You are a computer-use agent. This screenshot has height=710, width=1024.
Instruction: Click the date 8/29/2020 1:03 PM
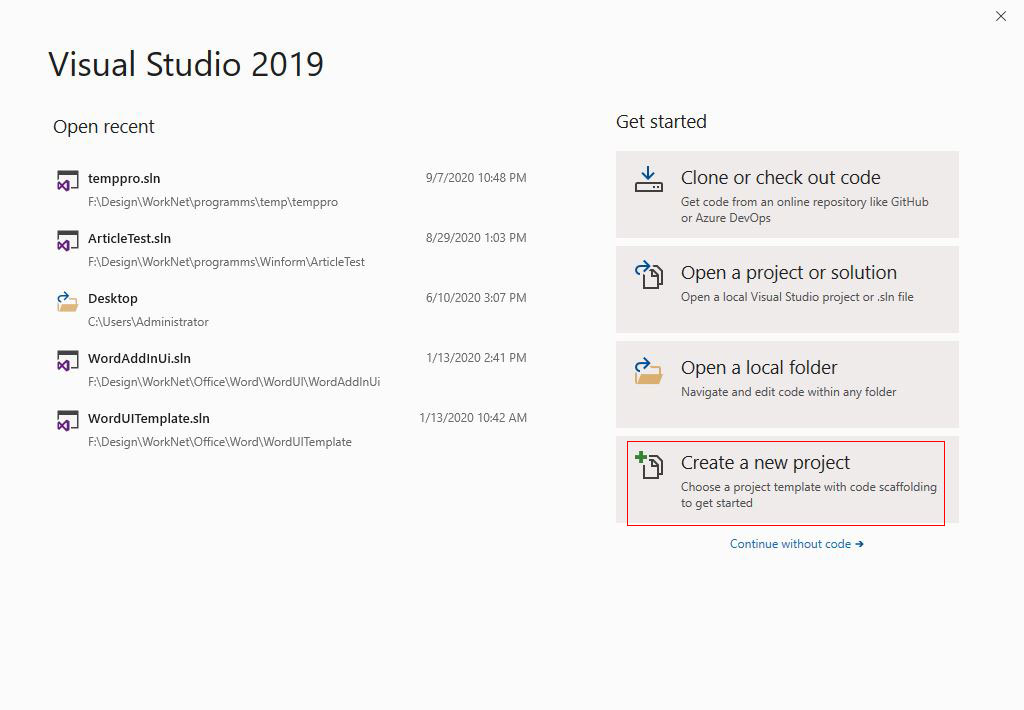(x=476, y=238)
